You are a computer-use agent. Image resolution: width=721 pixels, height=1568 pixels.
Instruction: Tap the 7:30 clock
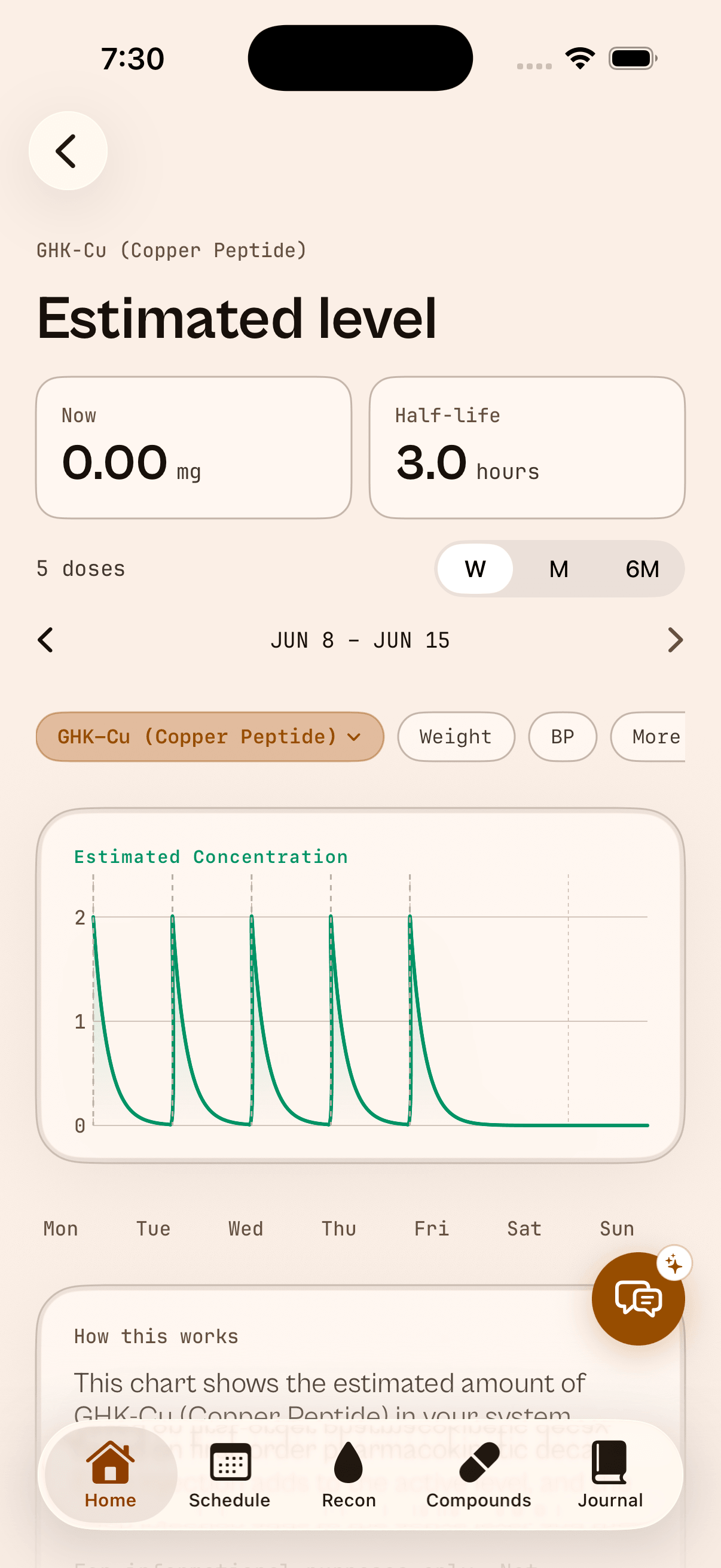pos(133,59)
